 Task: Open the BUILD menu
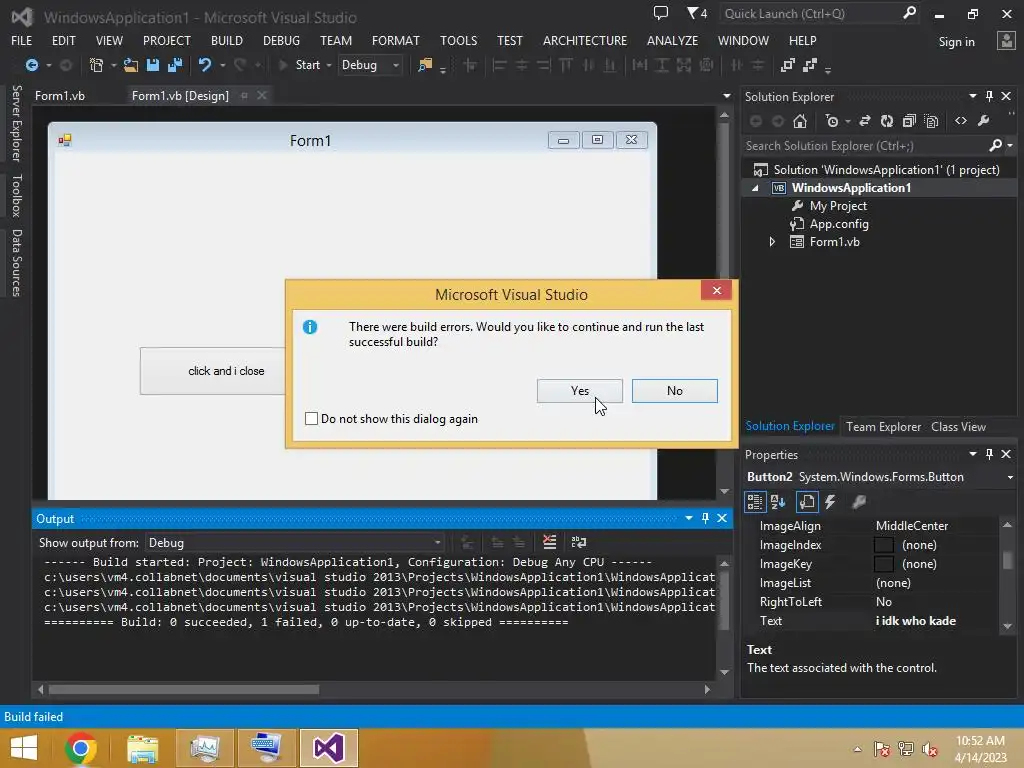(227, 40)
